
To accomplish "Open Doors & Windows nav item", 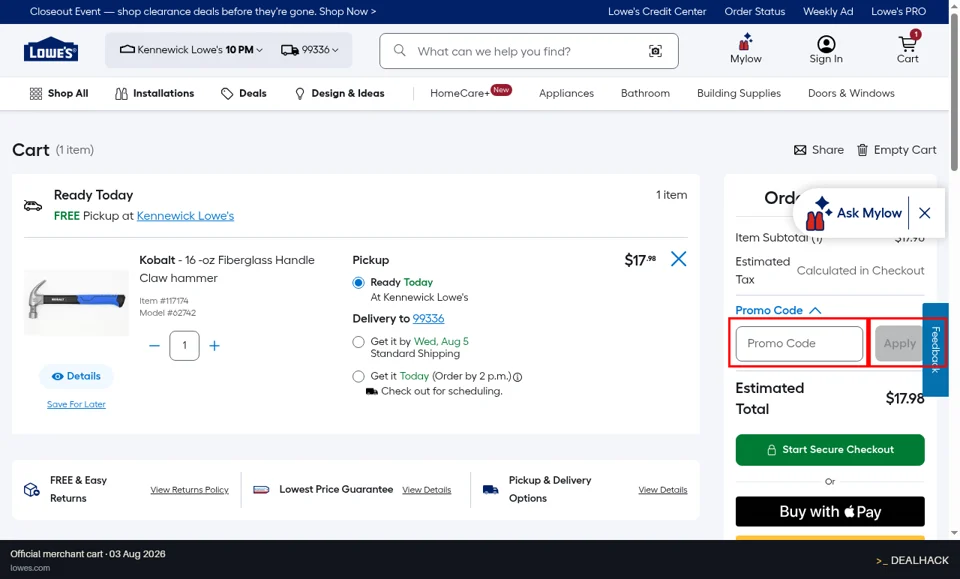I will (851, 94).
